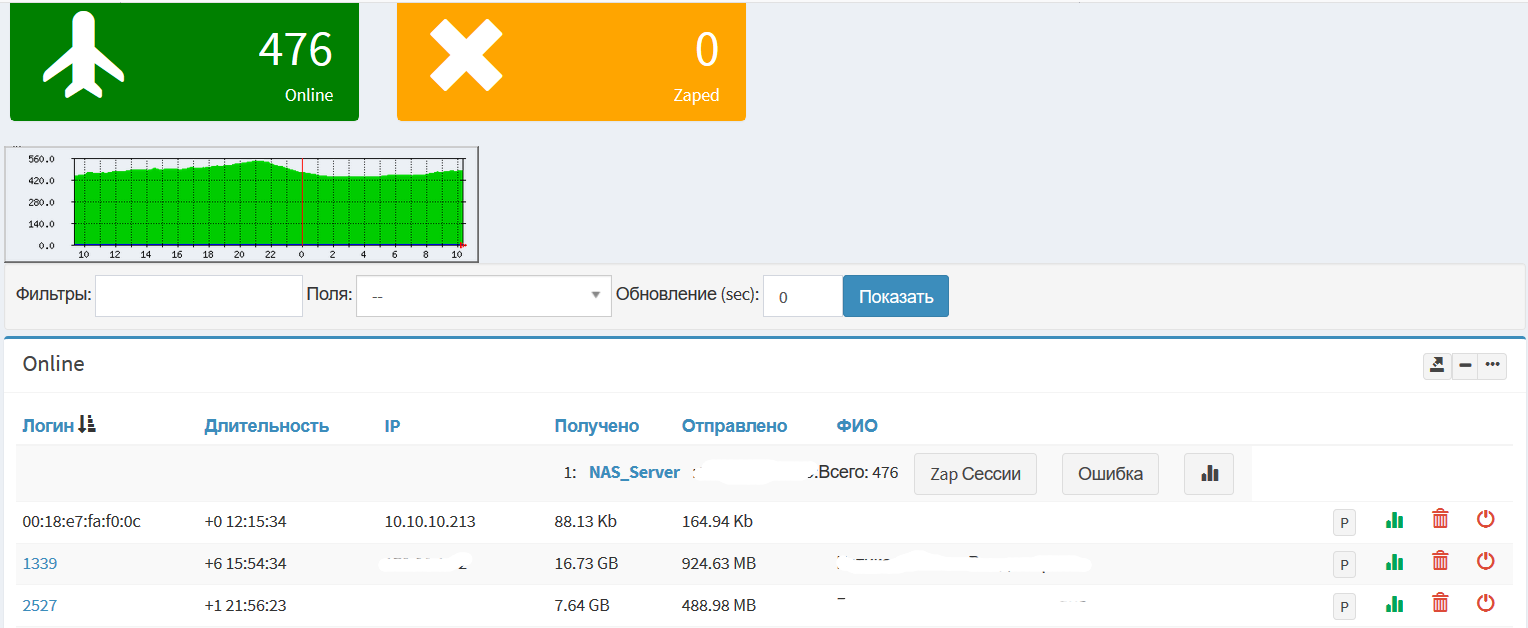Click the Zap Сессии button

coord(975,474)
